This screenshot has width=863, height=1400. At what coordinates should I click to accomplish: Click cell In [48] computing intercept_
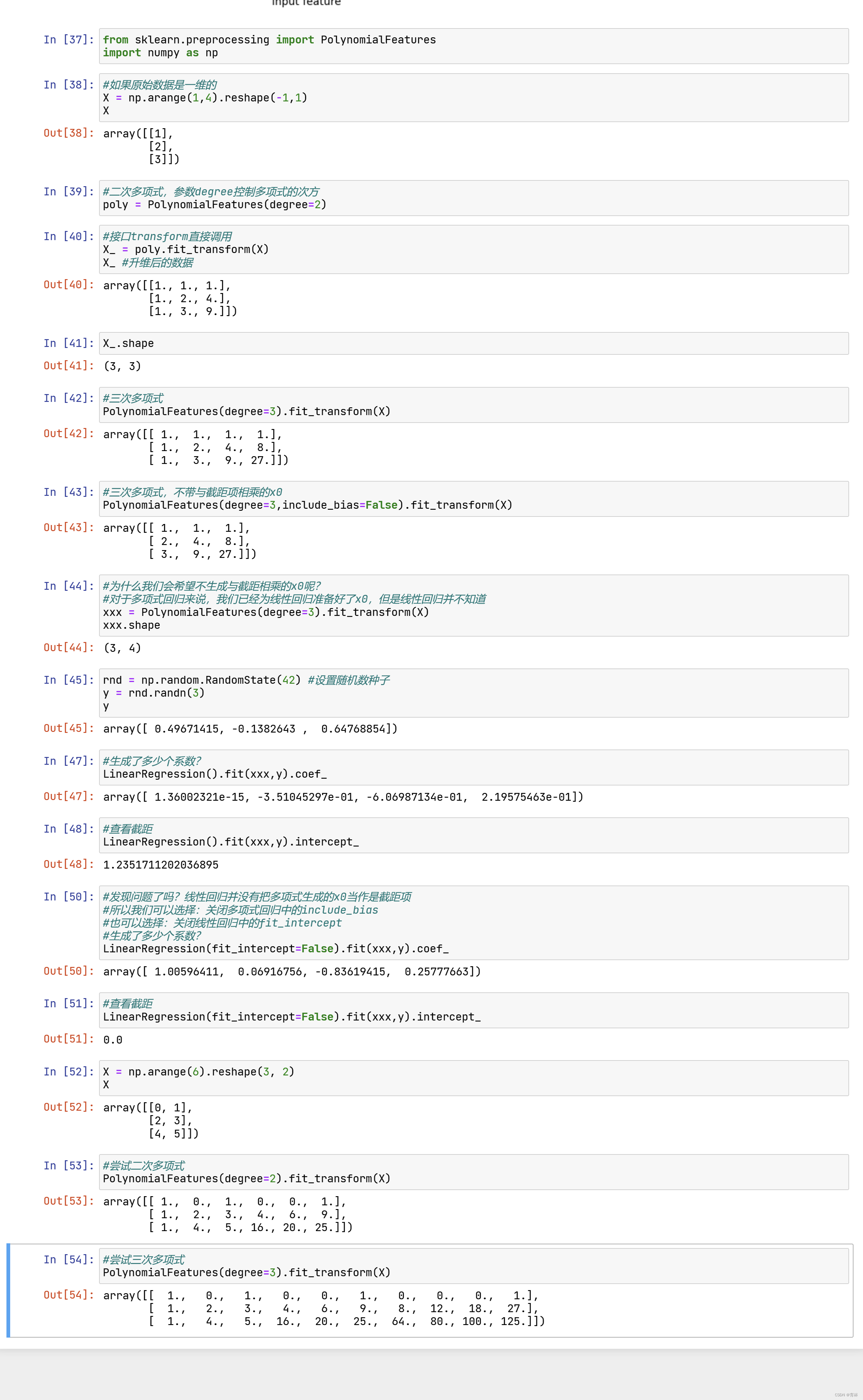(474, 835)
